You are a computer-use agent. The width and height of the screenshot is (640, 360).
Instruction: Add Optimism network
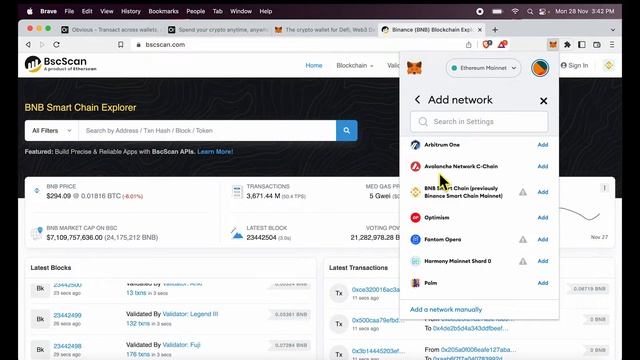tap(542, 218)
